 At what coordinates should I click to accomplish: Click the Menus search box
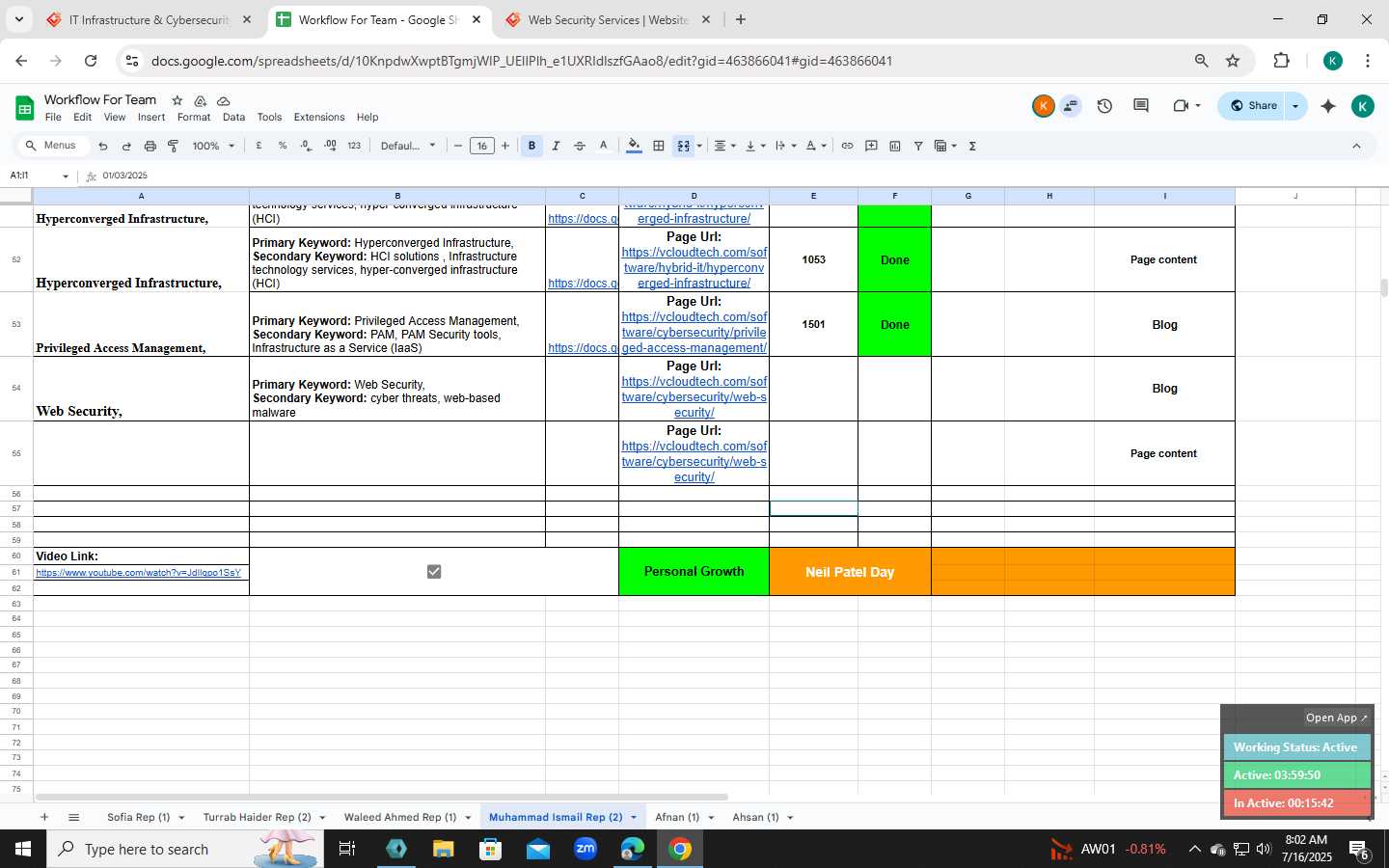(x=52, y=146)
